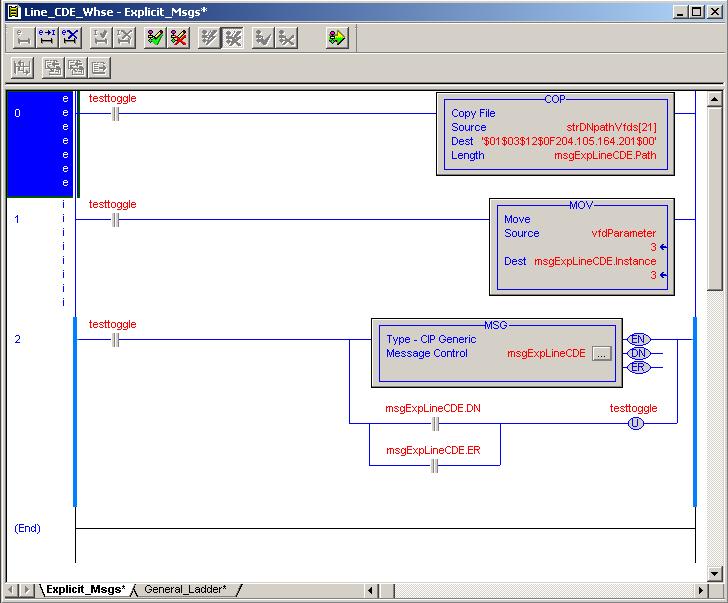This screenshot has width=728, height=603.
Task: Select the MSG instruction title
Action: click(x=496, y=325)
